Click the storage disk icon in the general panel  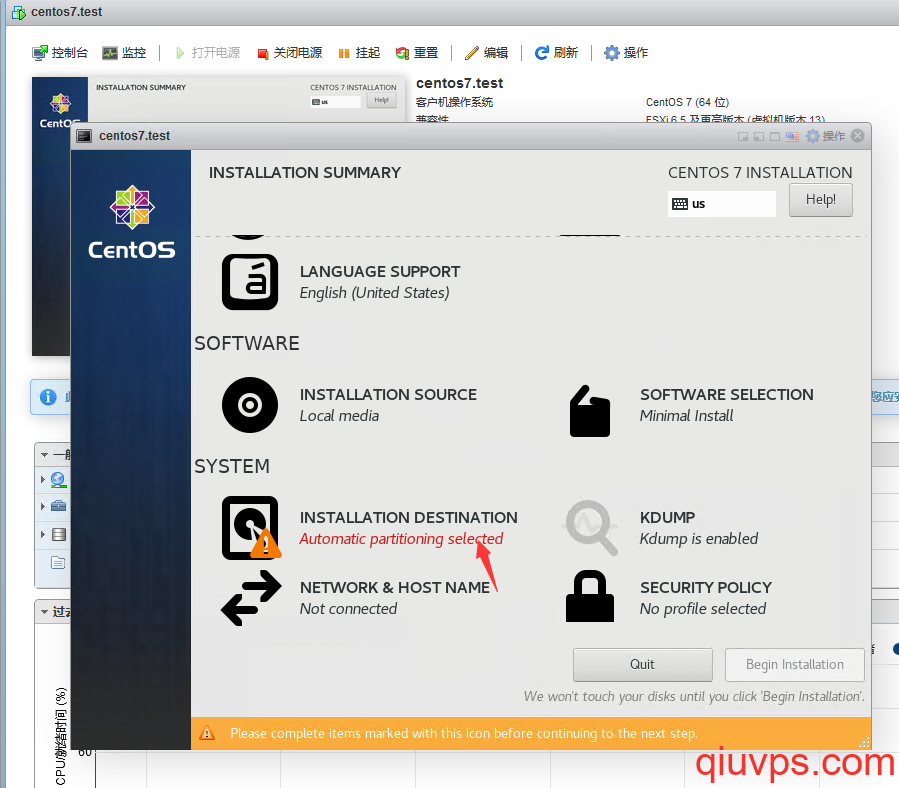pos(58,535)
